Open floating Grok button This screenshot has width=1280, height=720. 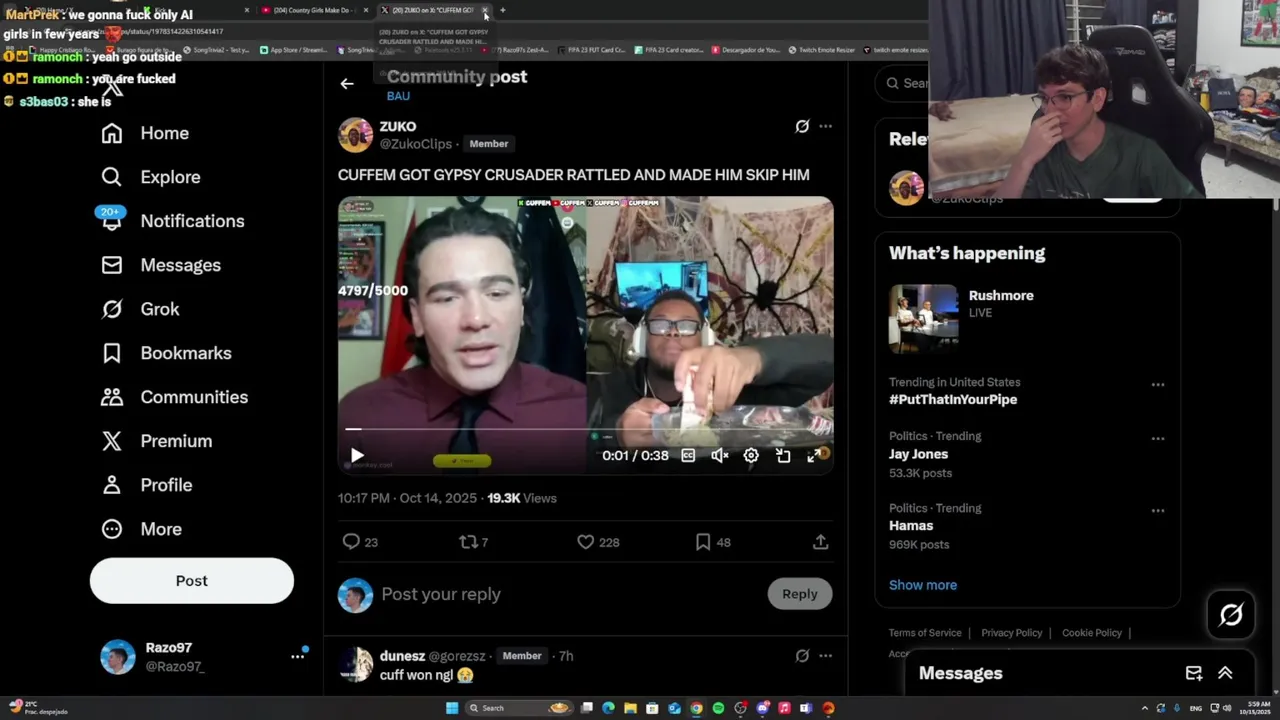(x=1231, y=615)
